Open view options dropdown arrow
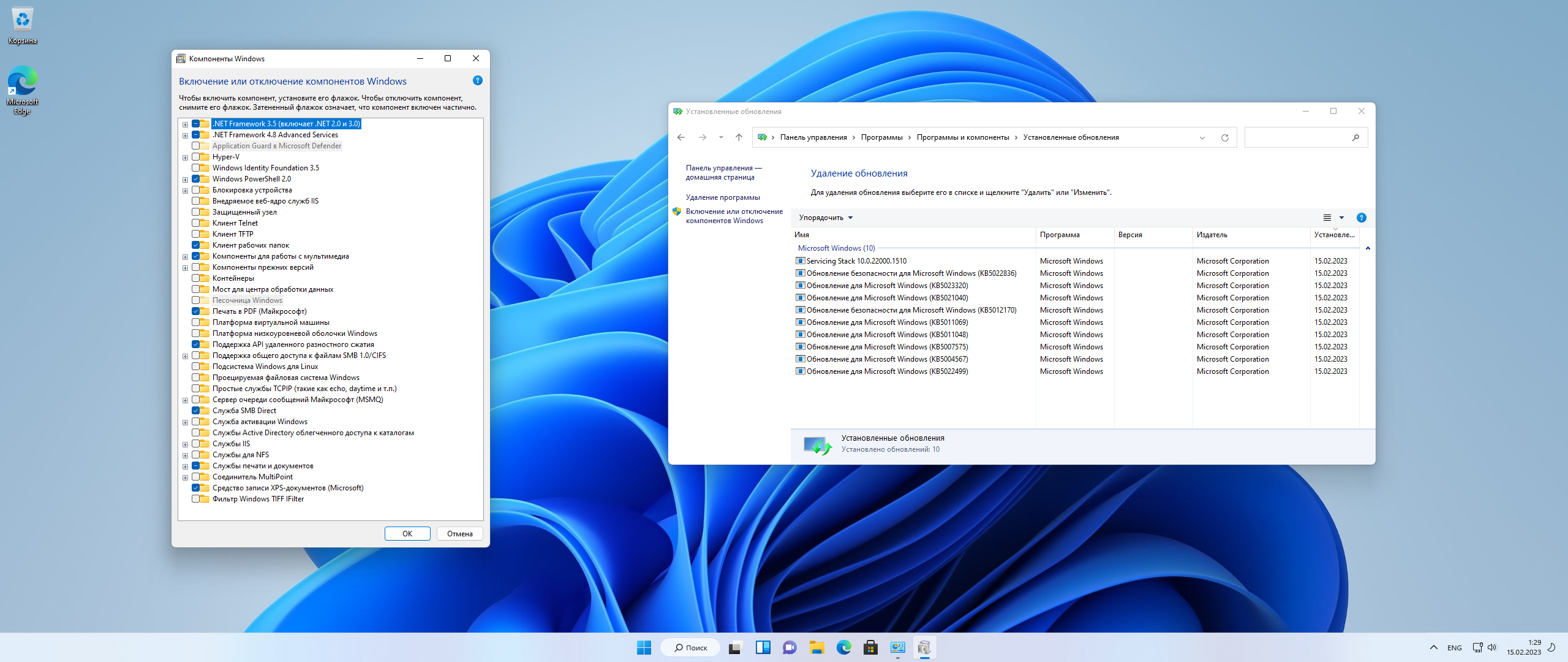The image size is (1568, 662). point(1341,218)
